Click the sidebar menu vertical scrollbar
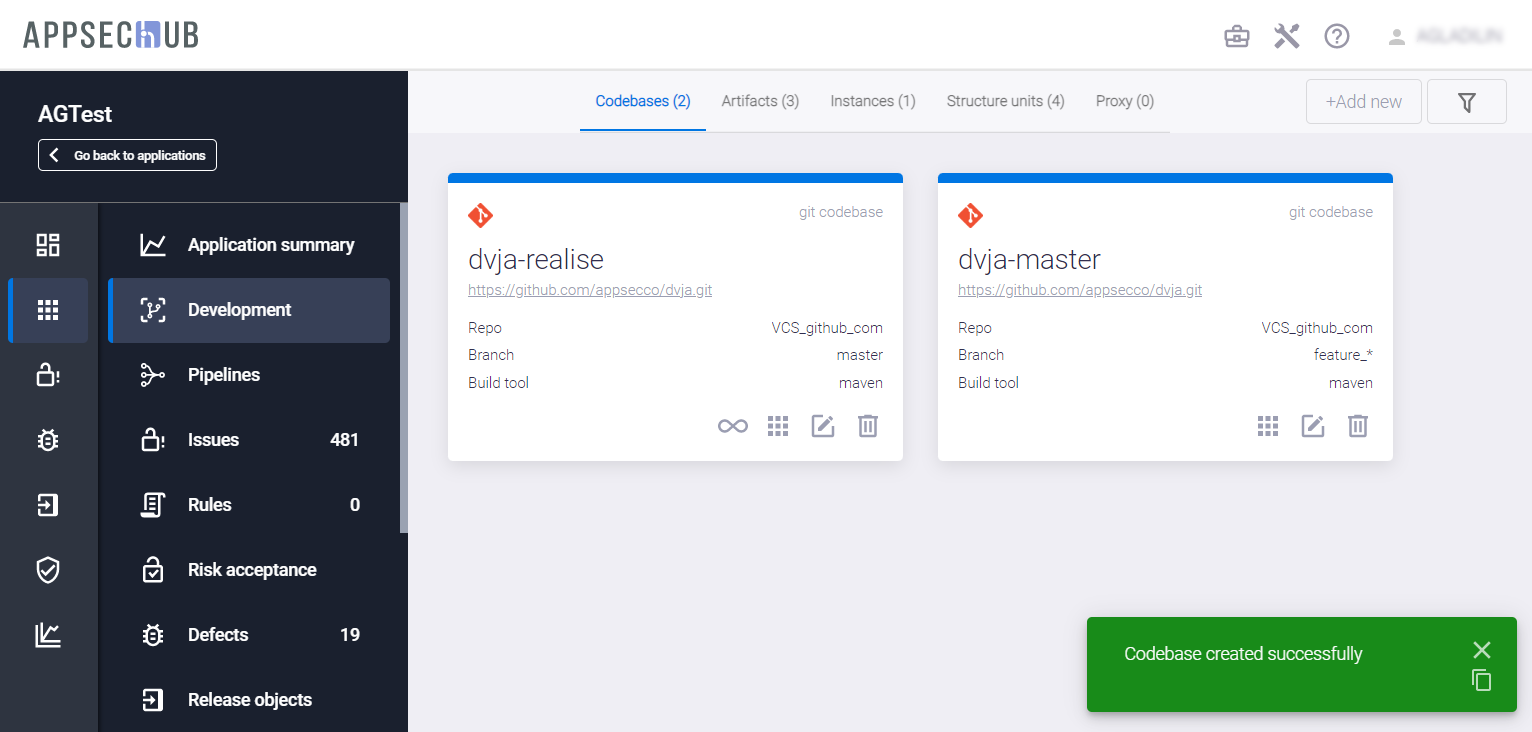 click(x=404, y=368)
